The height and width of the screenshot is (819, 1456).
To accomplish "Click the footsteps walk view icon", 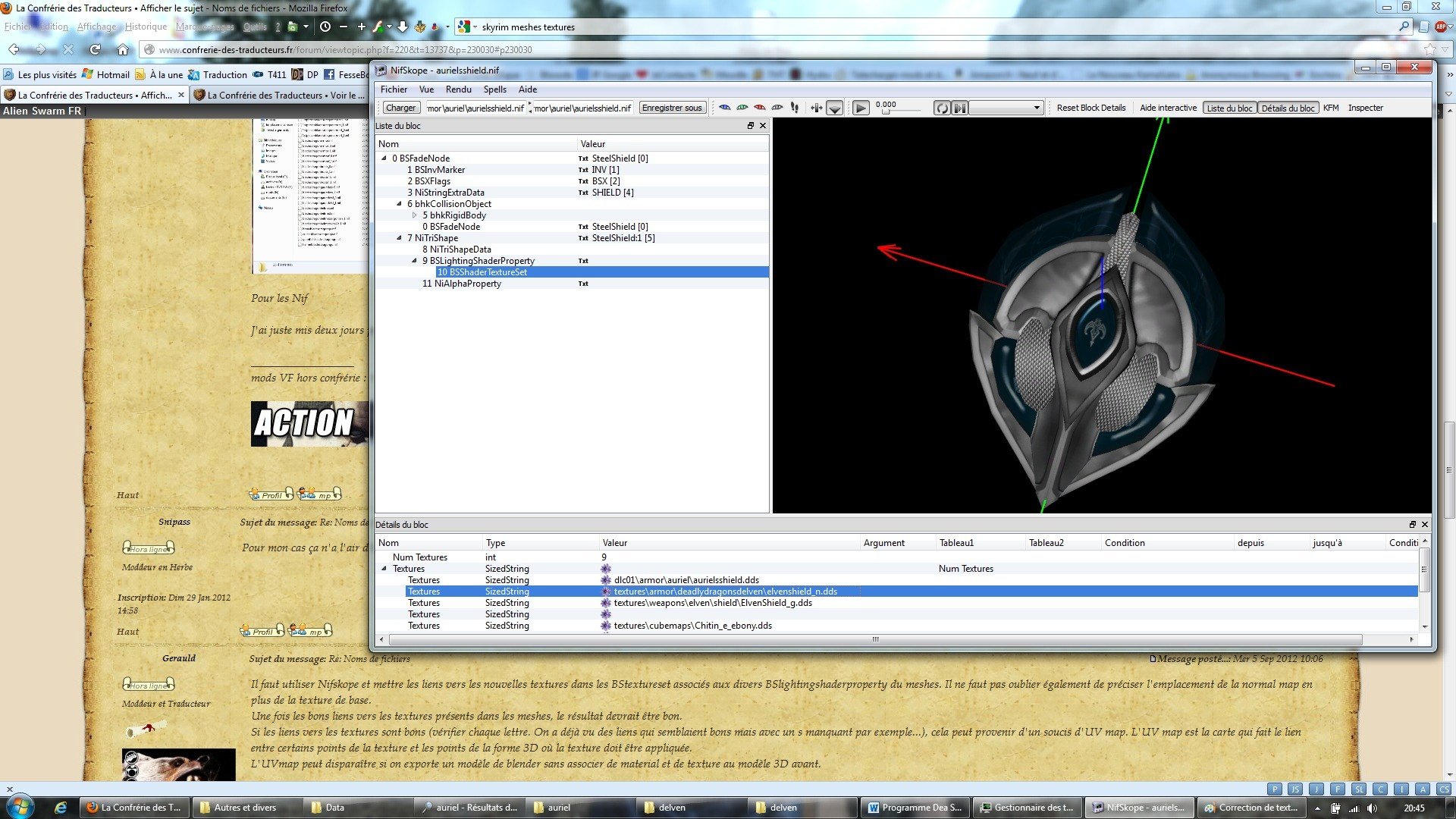I will [x=795, y=108].
